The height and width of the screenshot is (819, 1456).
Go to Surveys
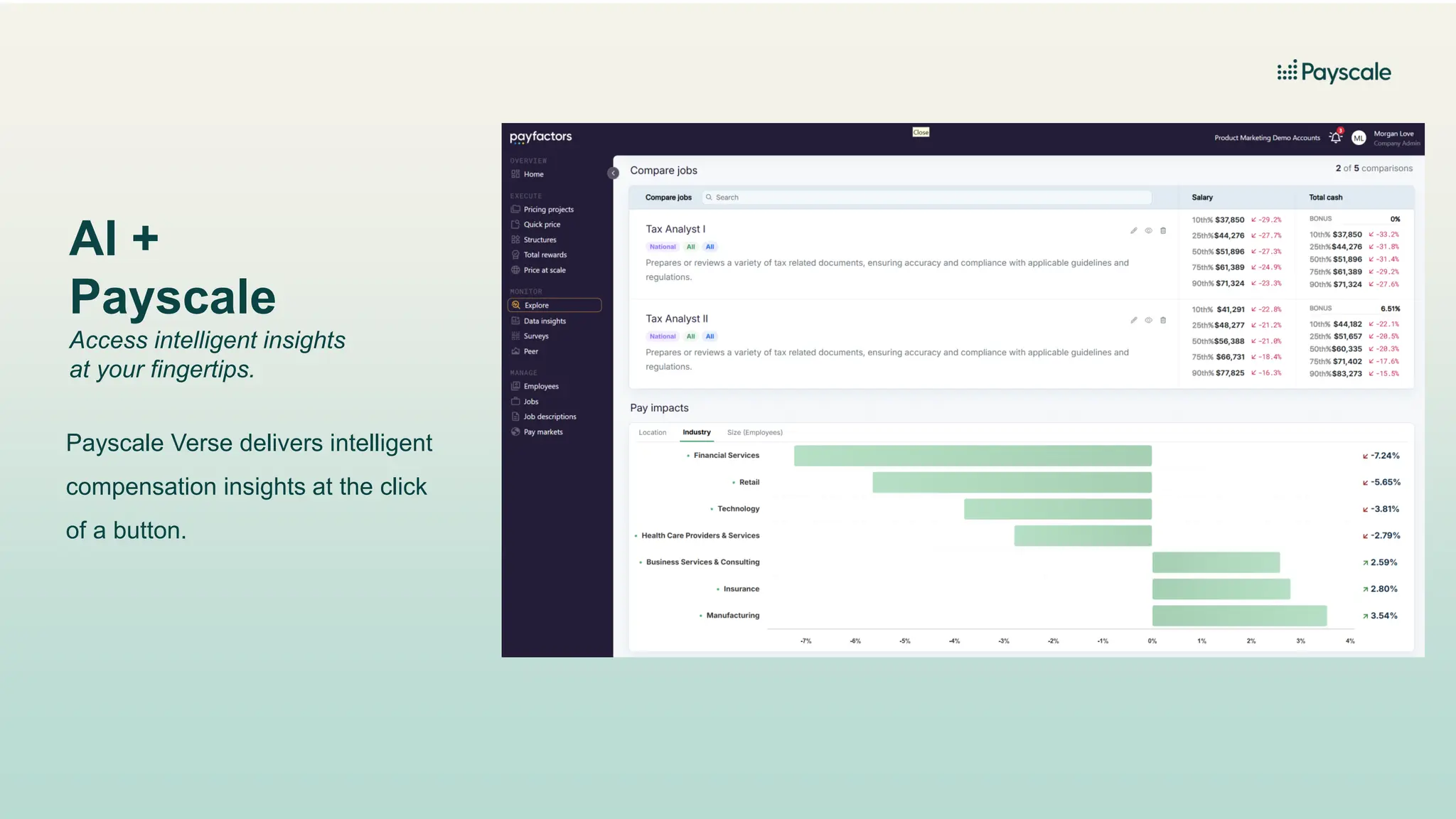pos(530,336)
